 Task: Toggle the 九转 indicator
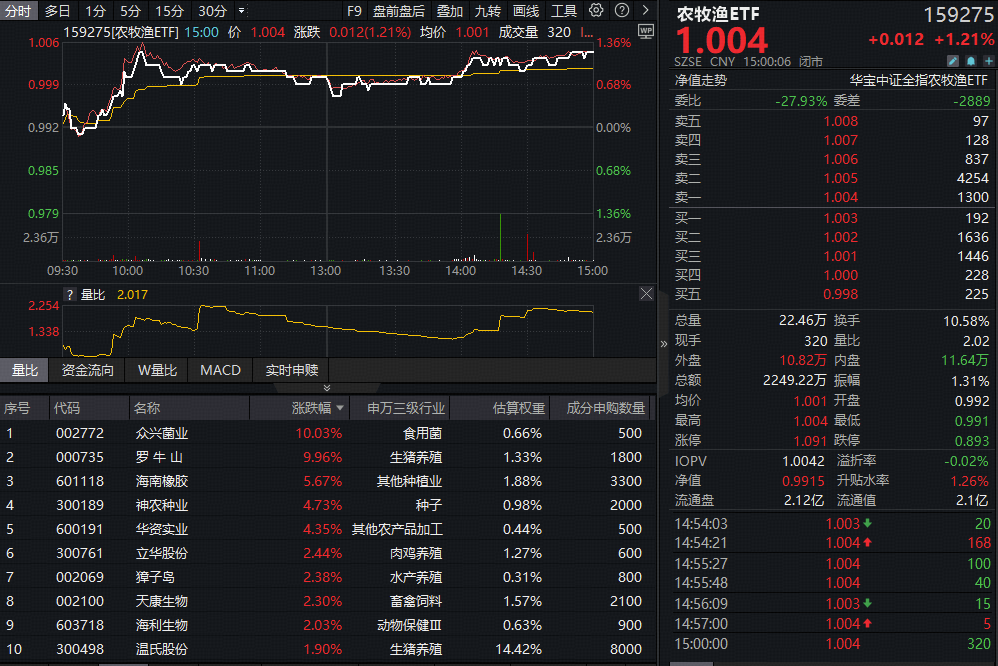(488, 11)
